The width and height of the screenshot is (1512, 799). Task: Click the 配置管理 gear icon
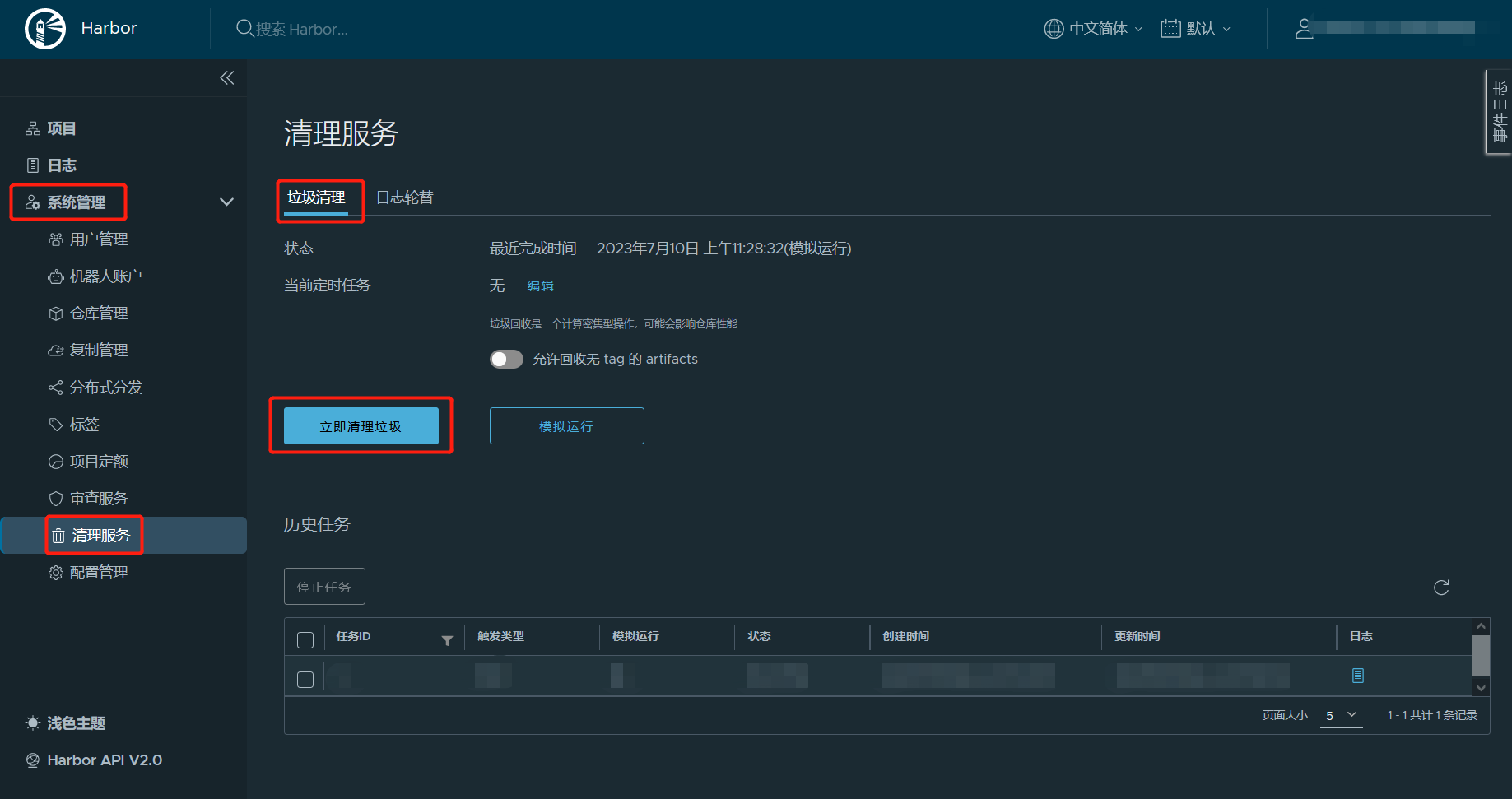(56, 573)
